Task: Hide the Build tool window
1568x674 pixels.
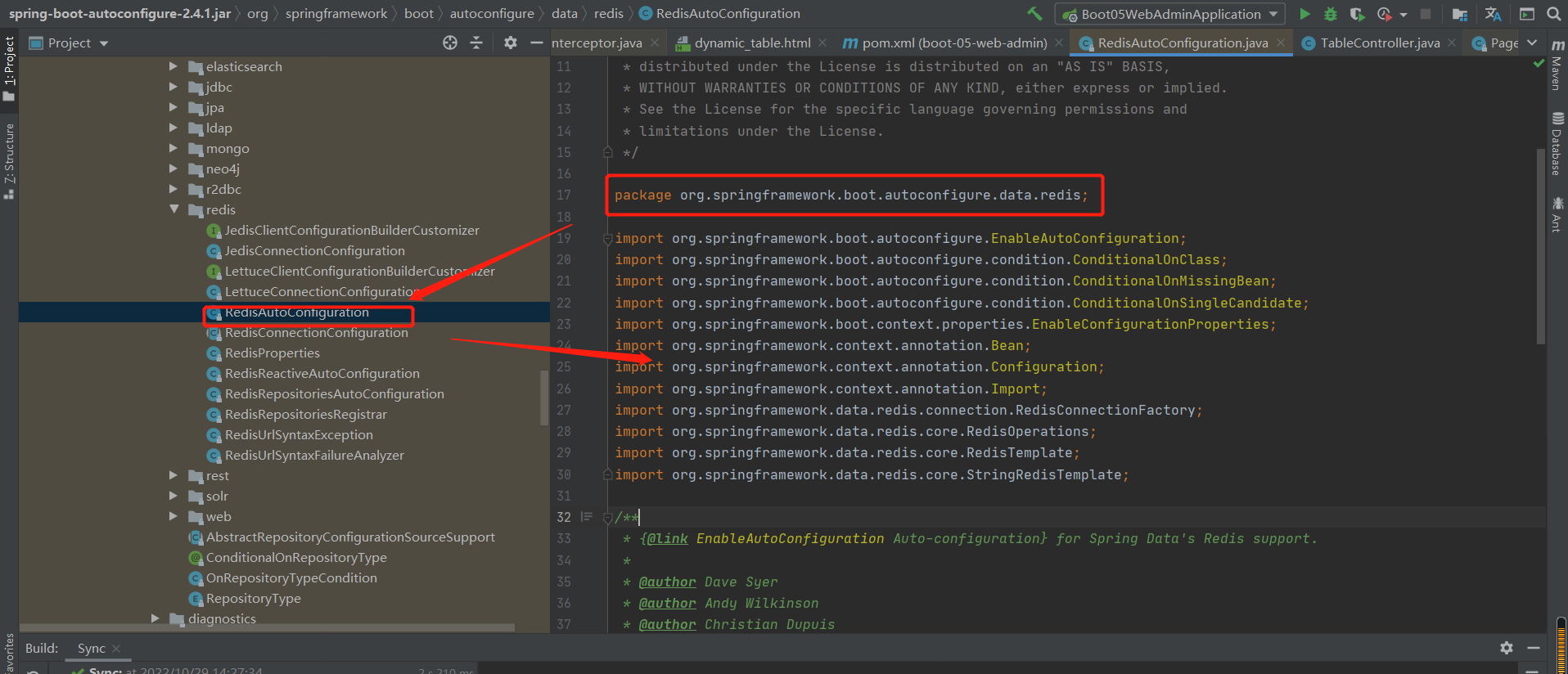Action: point(1534,647)
